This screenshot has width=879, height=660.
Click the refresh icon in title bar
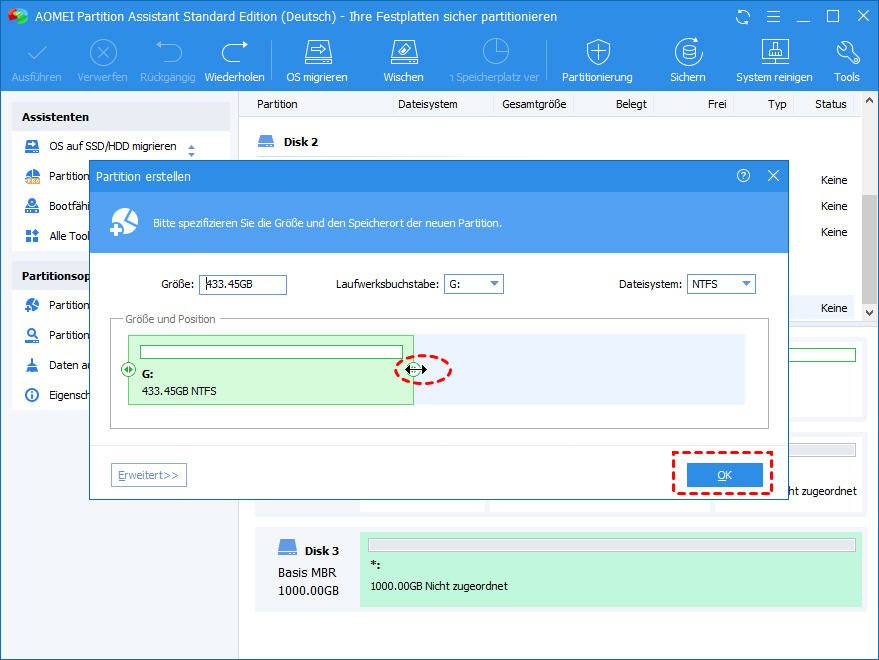(743, 17)
